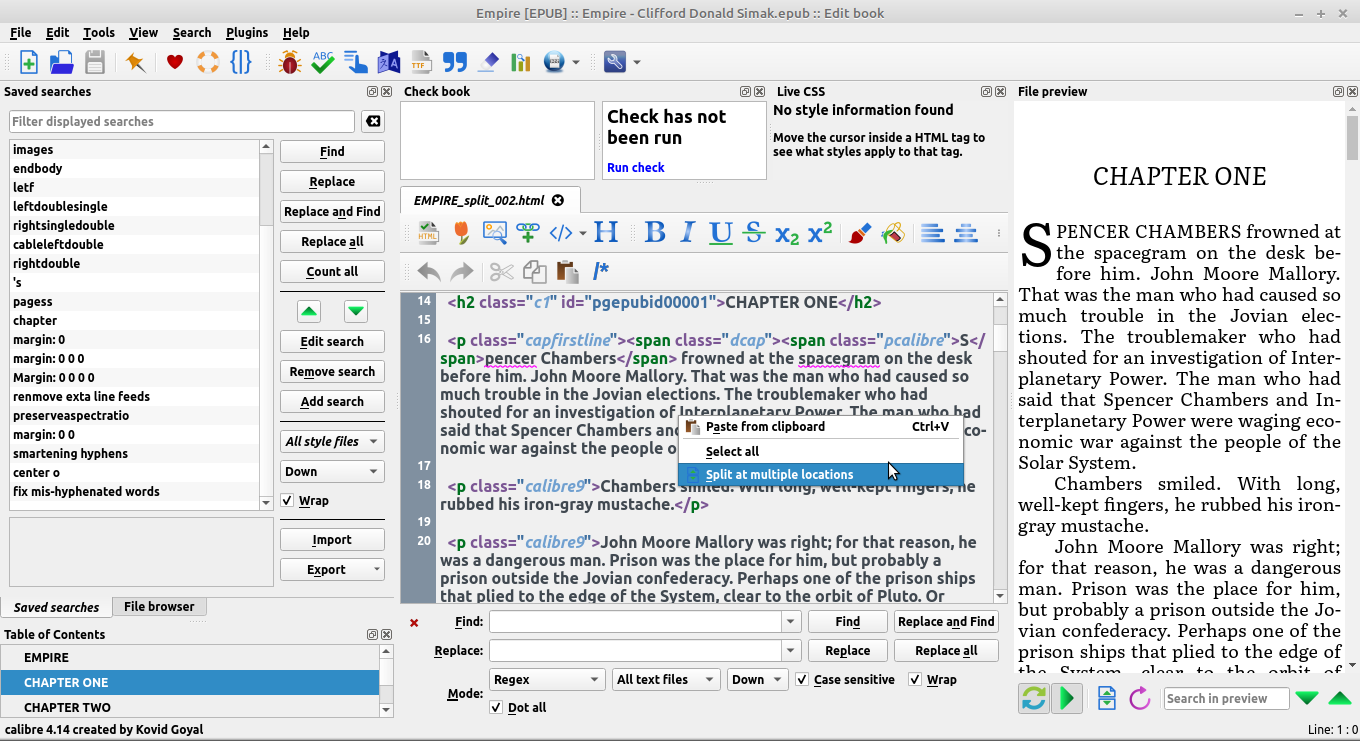Open spell check via ABC checkmark icon
Screen dimensions: 1360x741
coord(322,62)
